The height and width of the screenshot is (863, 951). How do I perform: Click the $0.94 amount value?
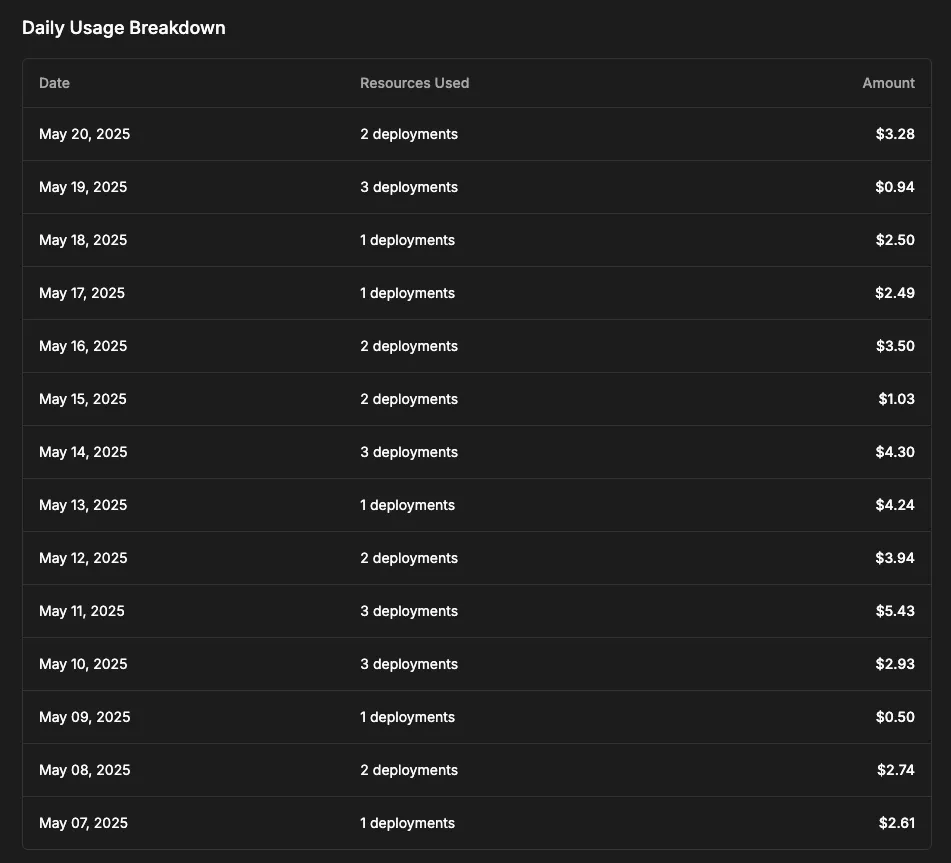[x=894, y=187]
